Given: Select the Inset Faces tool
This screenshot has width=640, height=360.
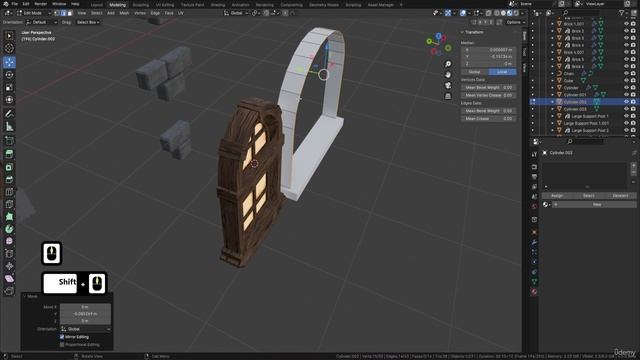Looking at the screenshot, I should click(x=9, y=167).
